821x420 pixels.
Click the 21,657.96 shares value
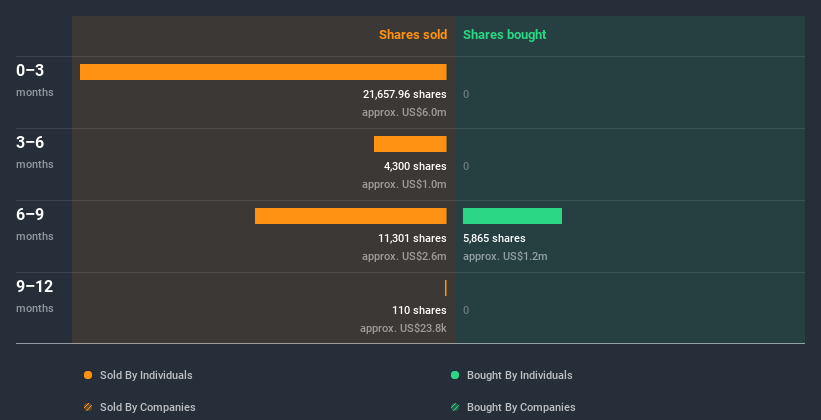tap(405, 94)
